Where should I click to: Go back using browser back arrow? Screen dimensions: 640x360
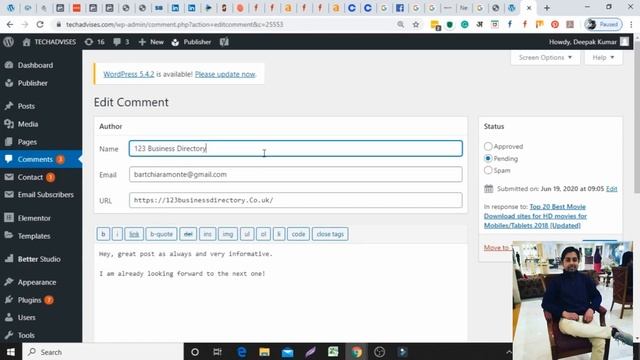click(x=10, y=24)
